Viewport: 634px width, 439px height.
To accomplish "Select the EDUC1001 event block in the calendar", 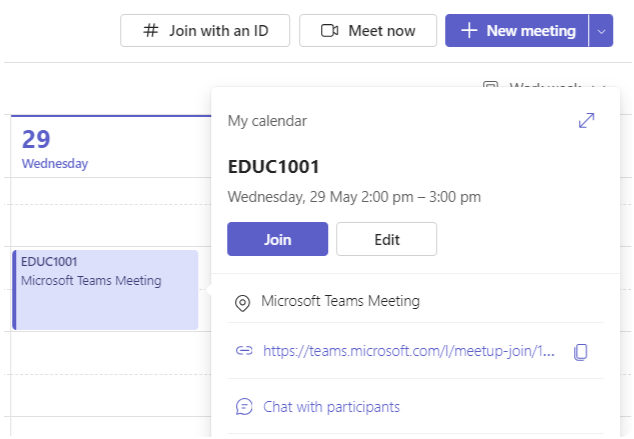I will 105,290.
